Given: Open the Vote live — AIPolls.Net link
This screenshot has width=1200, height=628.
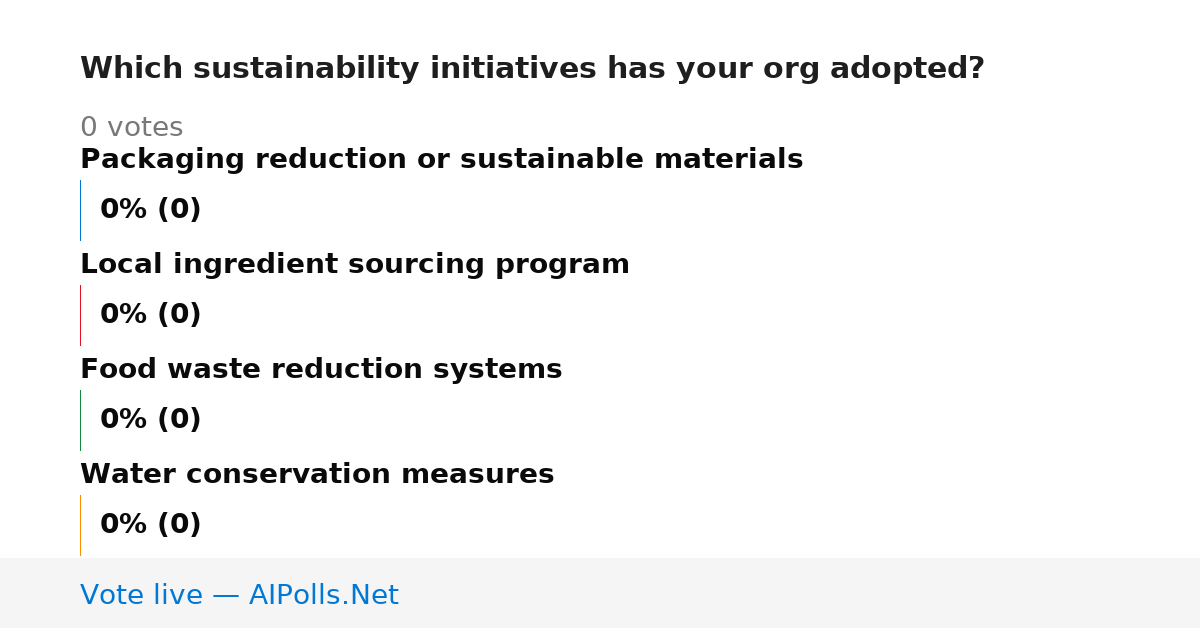Looking at the screenshot, I should click(x=239, y=595).
